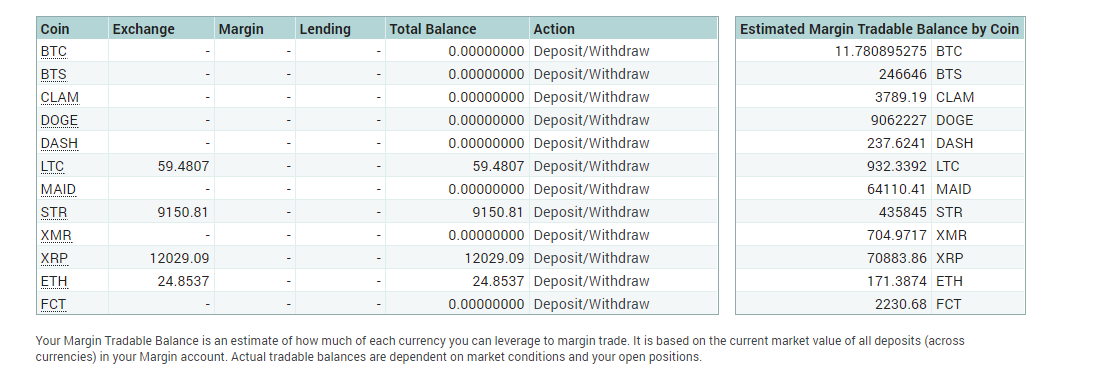Open the LTC coin link
This screenshot has width=1093, height=380.
pos(52,166)
